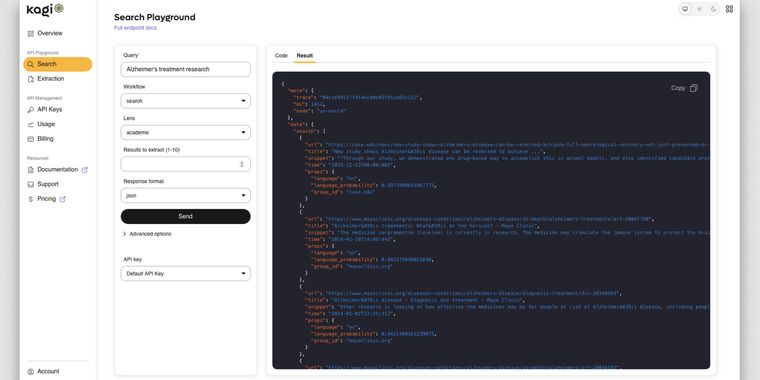Open Documentation link in sidebar
Viewport: 760px width, 380px height.
(x=57, y=170)
